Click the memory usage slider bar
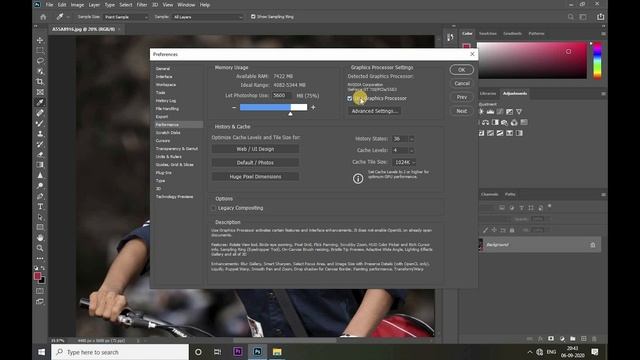Image resolution: width=640 pixels, height=360 pixels. coord(273,107)
